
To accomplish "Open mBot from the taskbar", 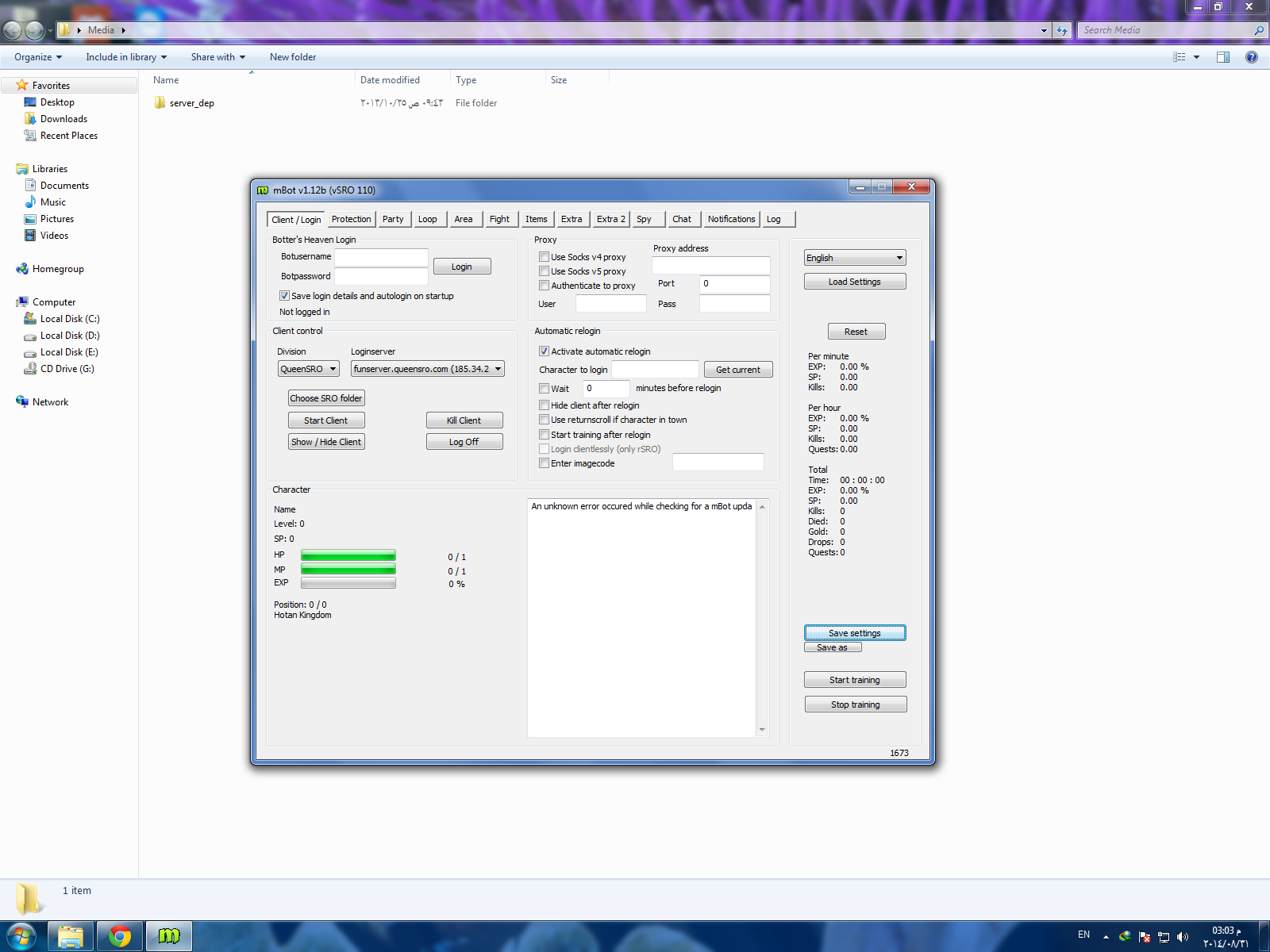I will [x=168, y=936].
